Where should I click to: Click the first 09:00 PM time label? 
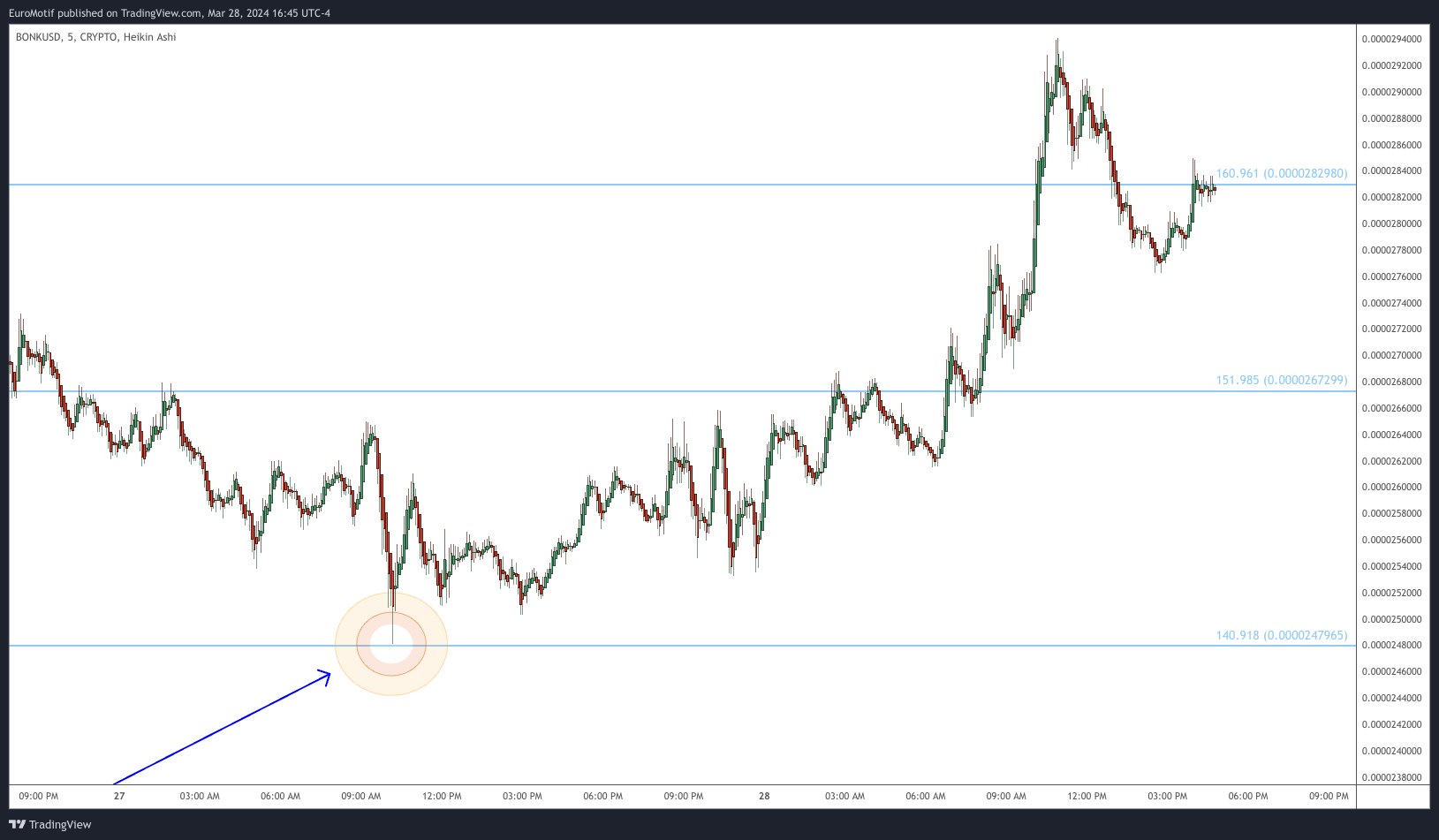pos(38,796)
